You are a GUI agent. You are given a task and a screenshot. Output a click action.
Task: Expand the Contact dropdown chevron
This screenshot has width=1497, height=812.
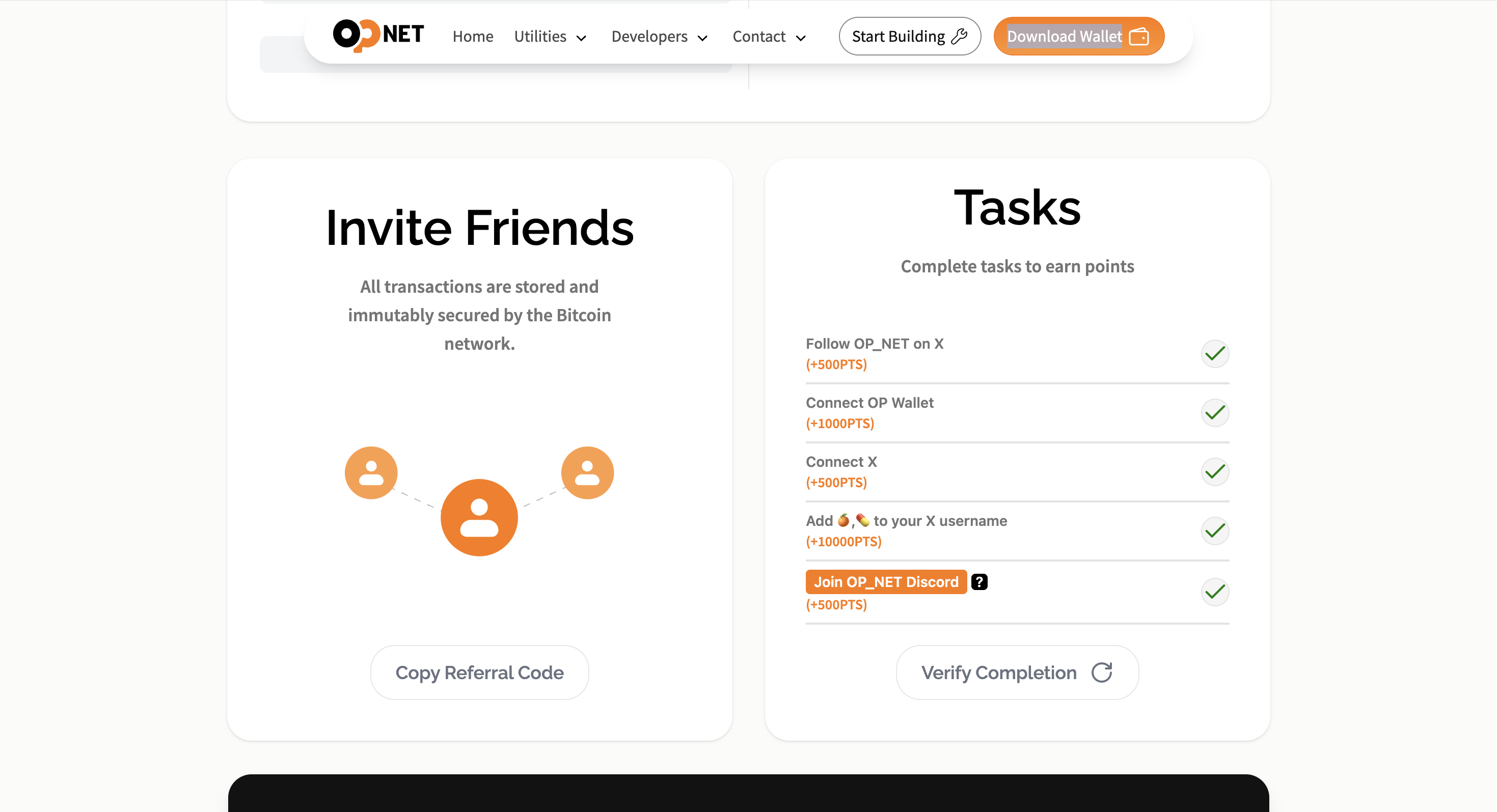tap(801, 38)
